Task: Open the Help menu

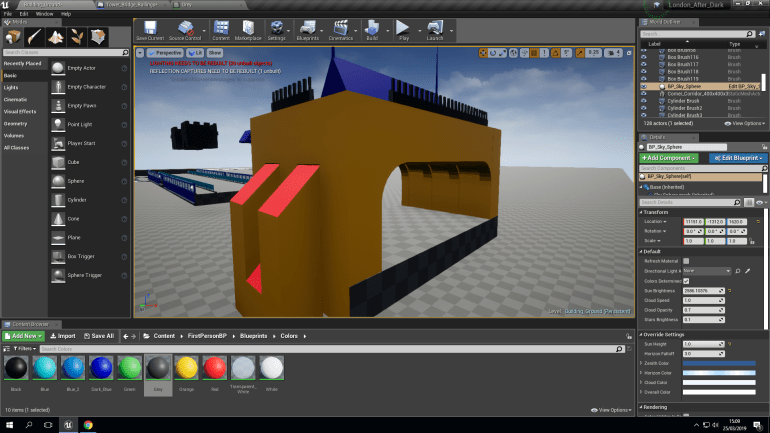Action: pyautogui.click(x=66, y=14)
